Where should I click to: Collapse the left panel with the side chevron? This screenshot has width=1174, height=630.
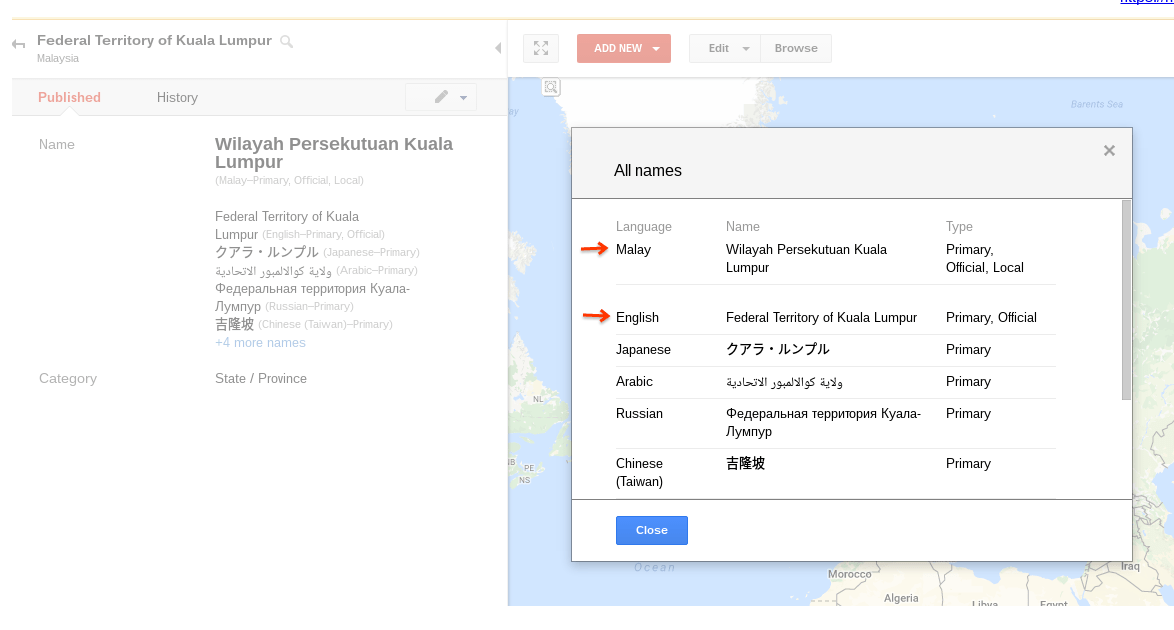coord(497,47)
